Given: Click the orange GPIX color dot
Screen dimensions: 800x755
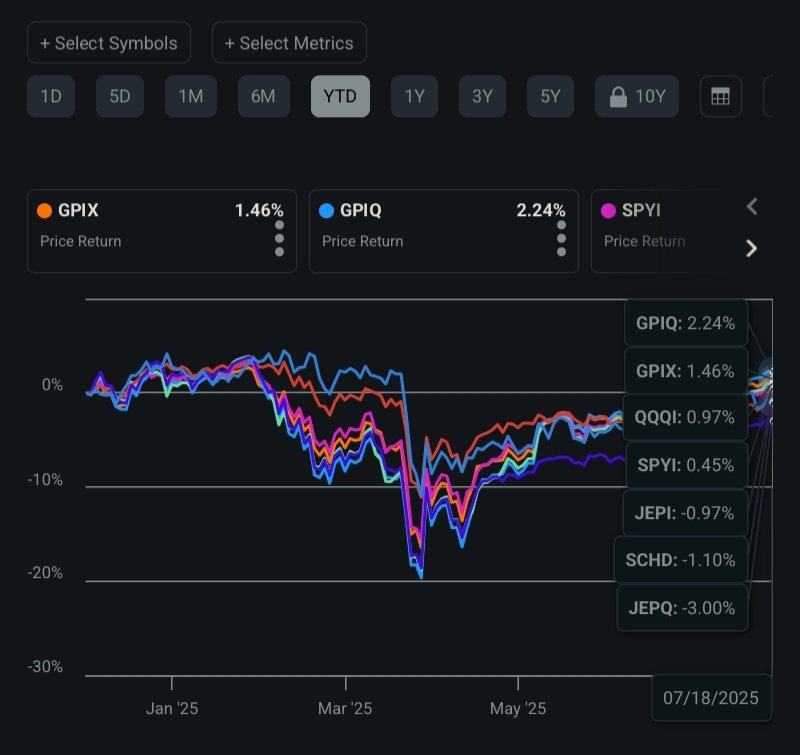Looking at the screenshot, I should pos(44,211).
